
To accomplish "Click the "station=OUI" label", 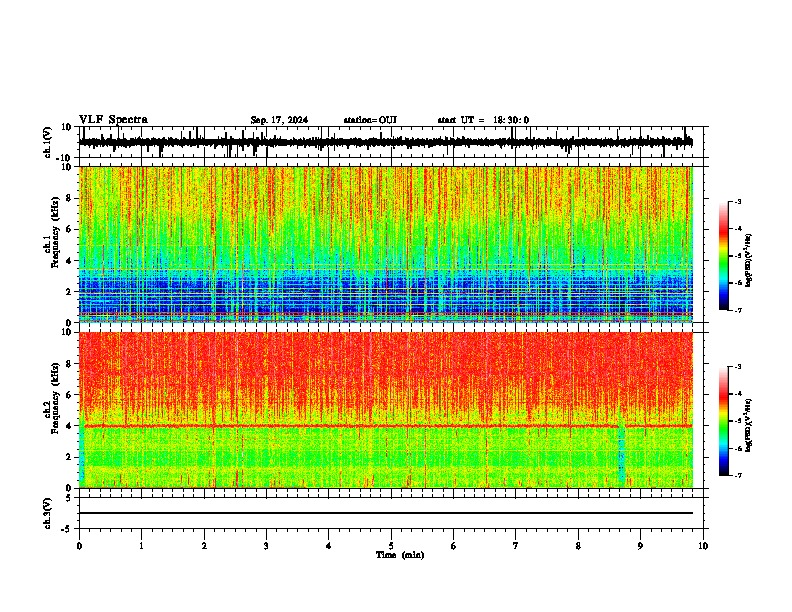I will pyautogui.click(x=370, y=120).
